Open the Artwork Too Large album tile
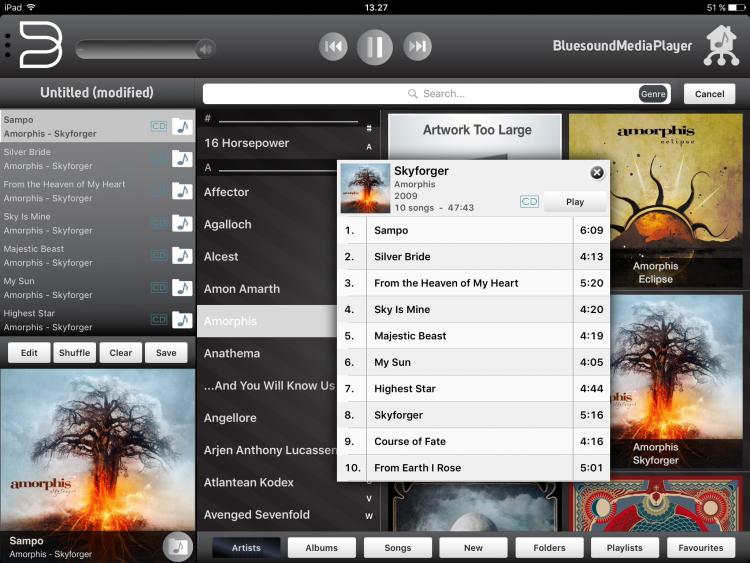The width and height of the screenshot is (750, 563). tap(474, 137)
